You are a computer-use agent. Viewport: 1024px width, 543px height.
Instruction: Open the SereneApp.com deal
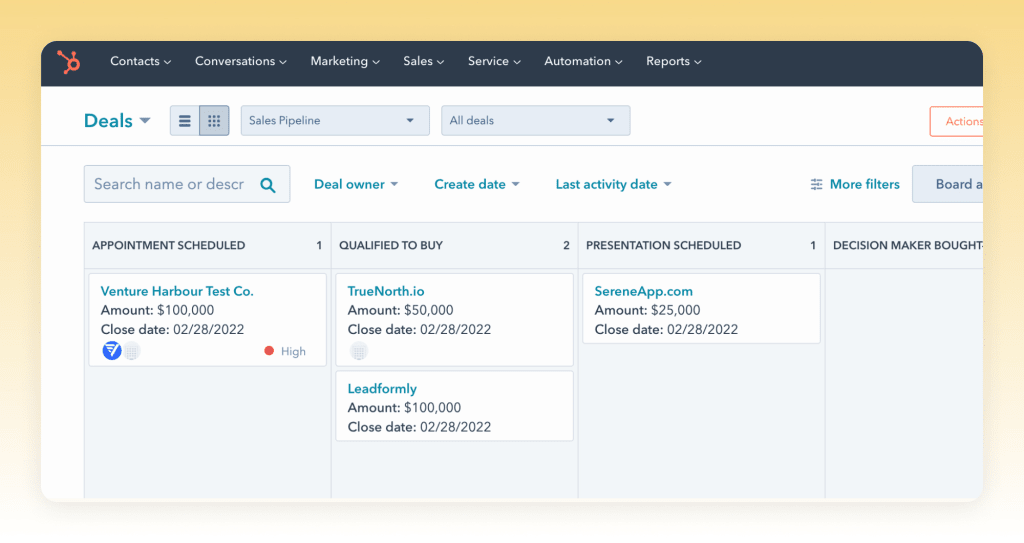643,291
